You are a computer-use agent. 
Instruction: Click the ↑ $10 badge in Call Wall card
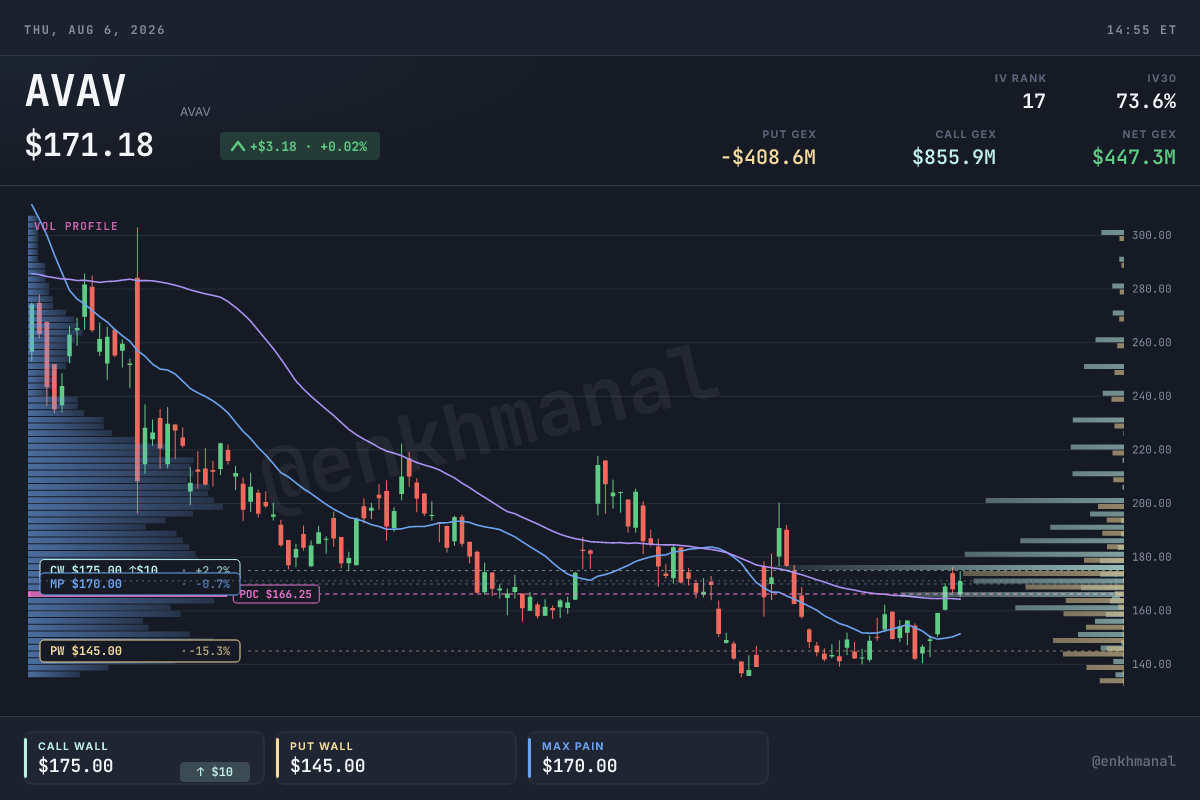point(215,772)
